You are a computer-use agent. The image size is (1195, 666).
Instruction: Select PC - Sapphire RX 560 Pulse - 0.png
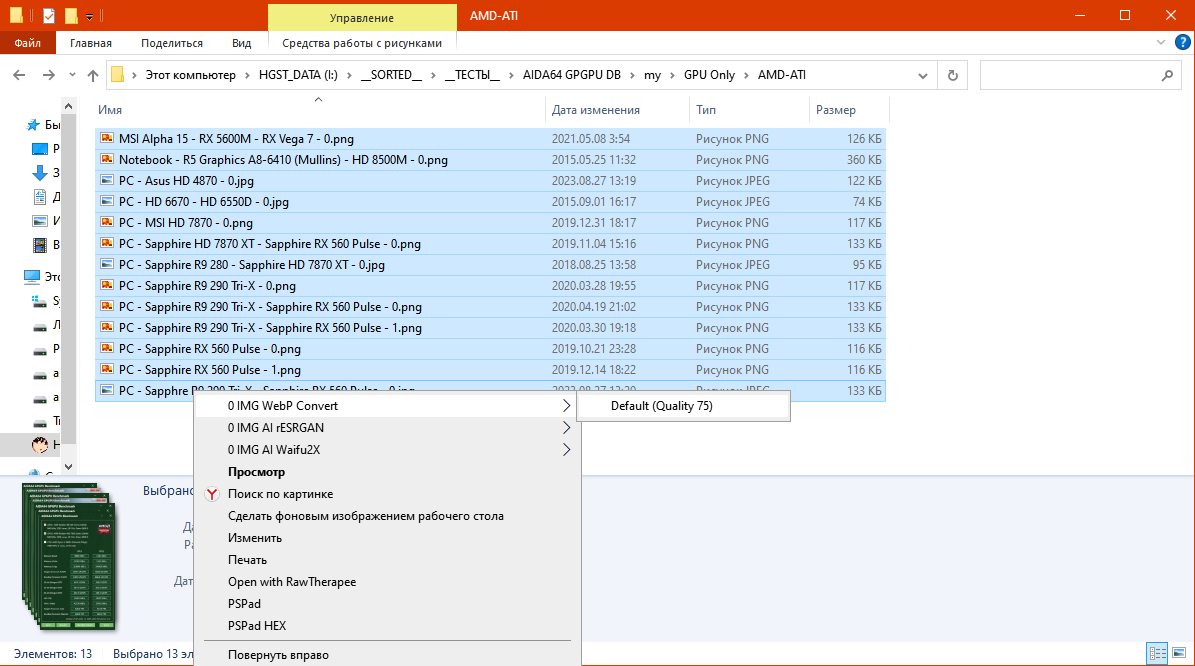point(210,348)
